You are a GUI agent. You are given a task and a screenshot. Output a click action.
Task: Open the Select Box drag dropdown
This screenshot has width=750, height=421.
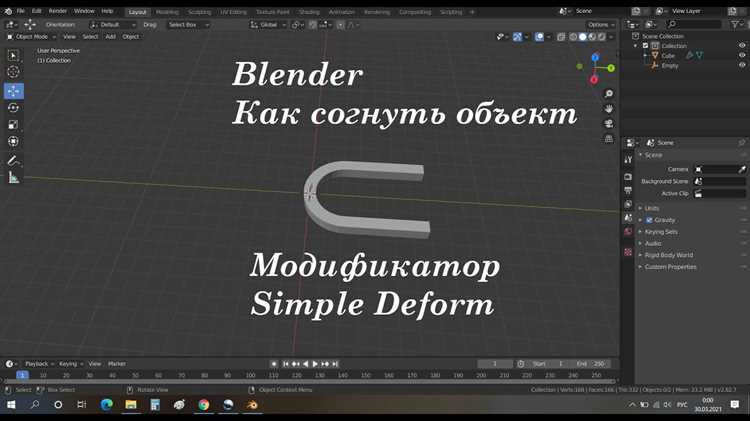pyautogui.click(x=188, y=25)
